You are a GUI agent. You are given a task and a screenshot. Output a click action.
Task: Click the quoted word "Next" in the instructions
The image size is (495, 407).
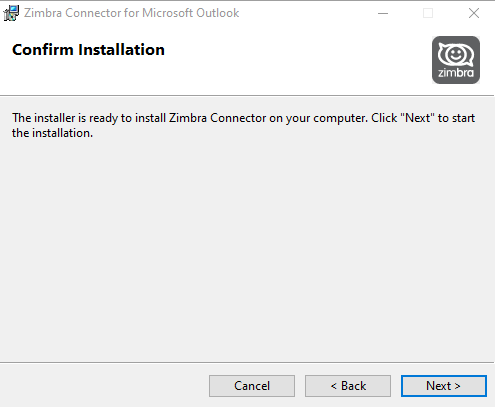pos(418,118)
